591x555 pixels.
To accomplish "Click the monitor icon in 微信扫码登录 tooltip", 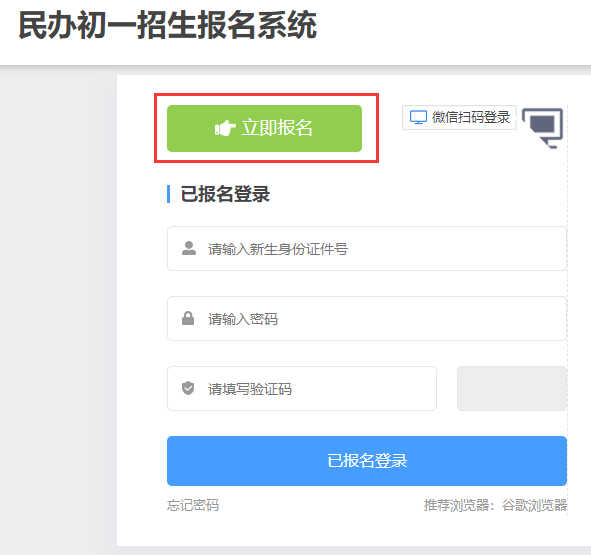I will [x=418, y=117].
